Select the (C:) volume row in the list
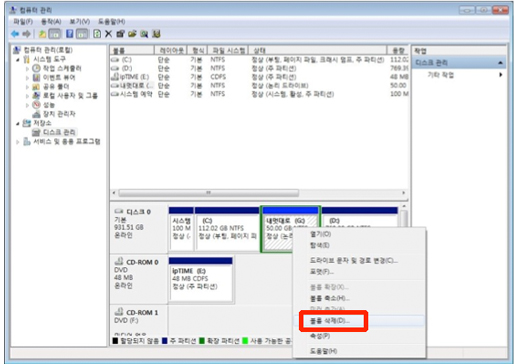This screenshot has width=514, height=364. [x=259, y=60]
